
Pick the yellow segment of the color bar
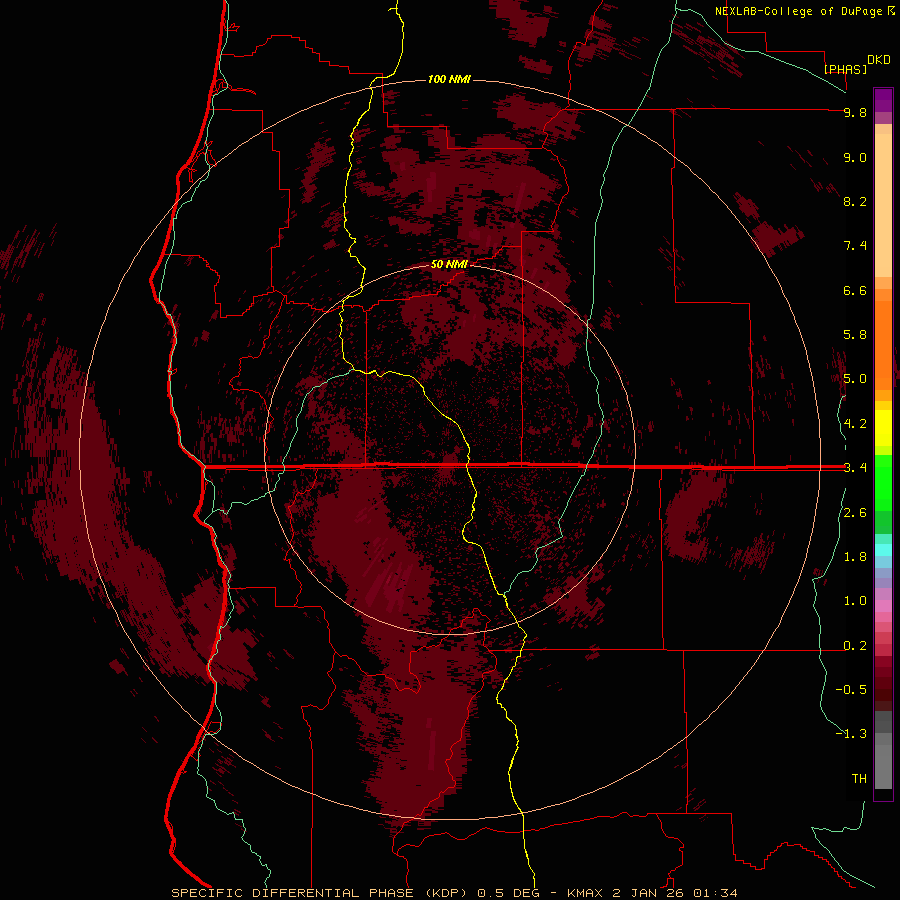click(x=883, y=428)
